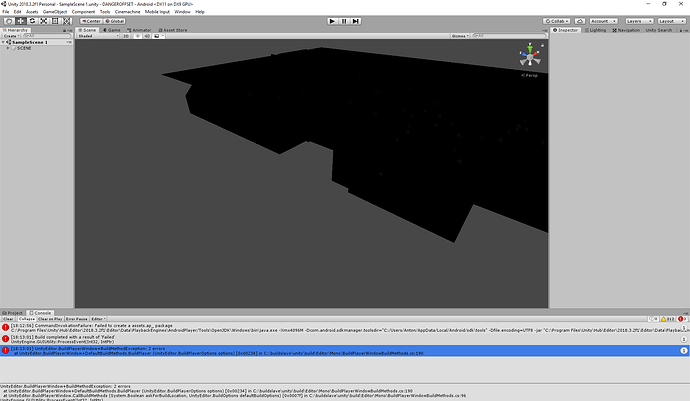Image resolution: width=690 pixels, height=401 pixels.
Task: Toggle 2D view in Scene
Action: (126, 36)
